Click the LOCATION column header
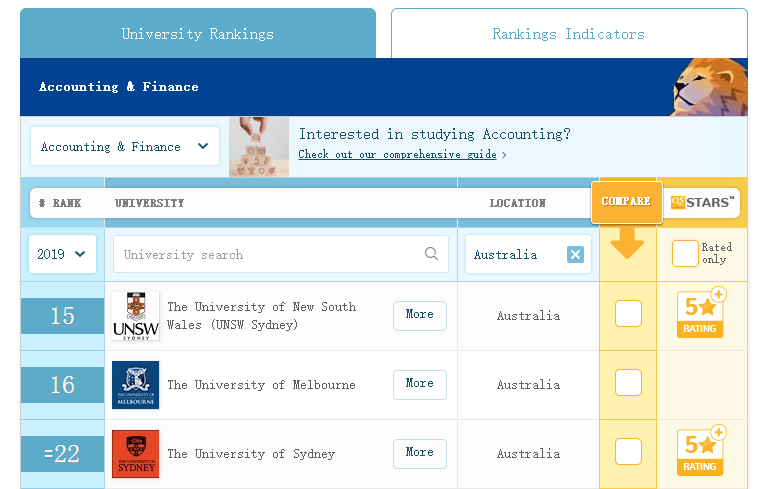This screenshot has width=770, height=489. [518, 203]
